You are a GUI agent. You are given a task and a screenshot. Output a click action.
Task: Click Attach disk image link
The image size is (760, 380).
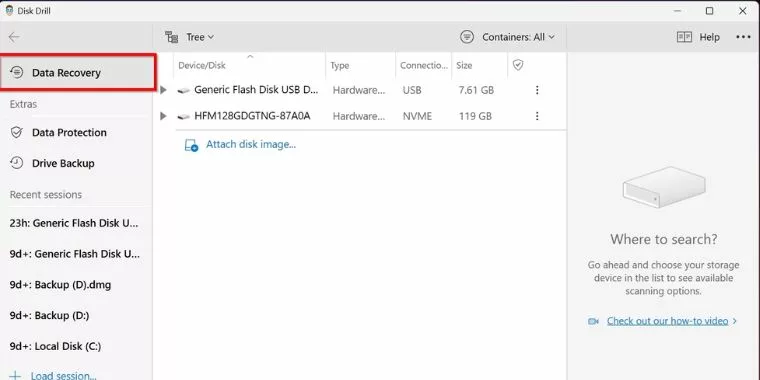251,144
